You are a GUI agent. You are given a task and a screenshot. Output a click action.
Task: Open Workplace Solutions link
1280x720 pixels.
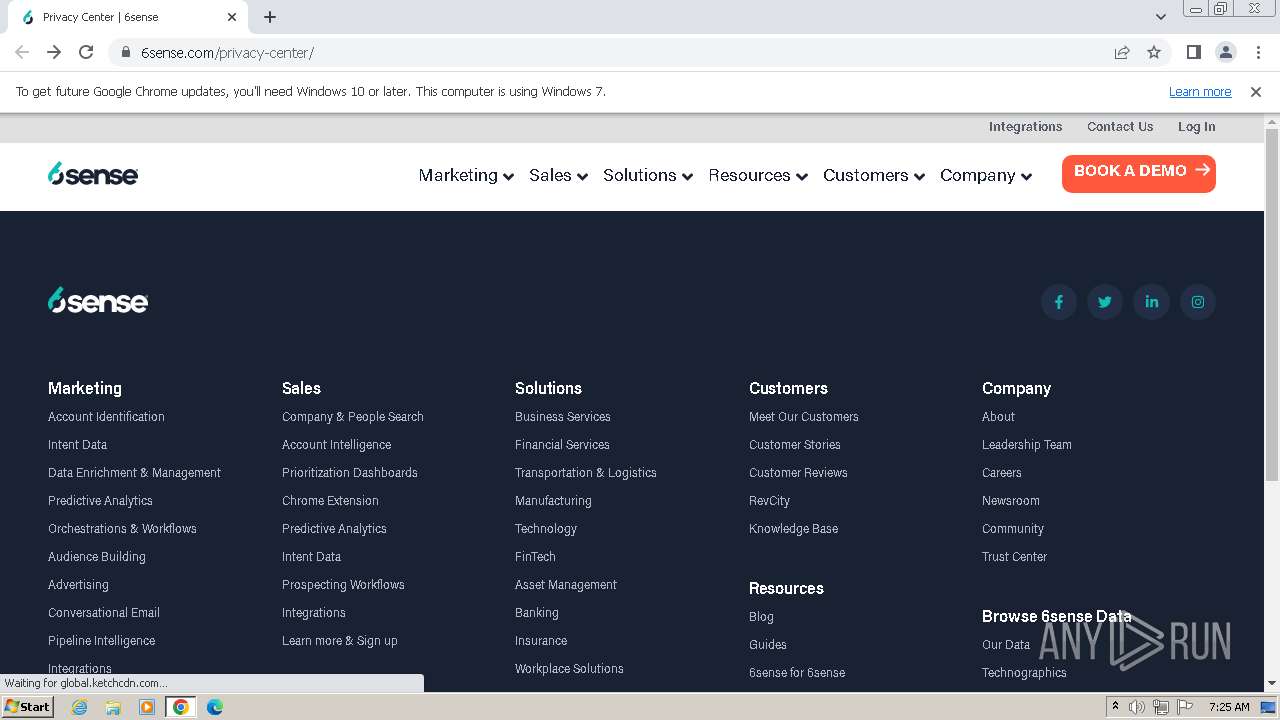pyautogui.click(x=569, y=669)
